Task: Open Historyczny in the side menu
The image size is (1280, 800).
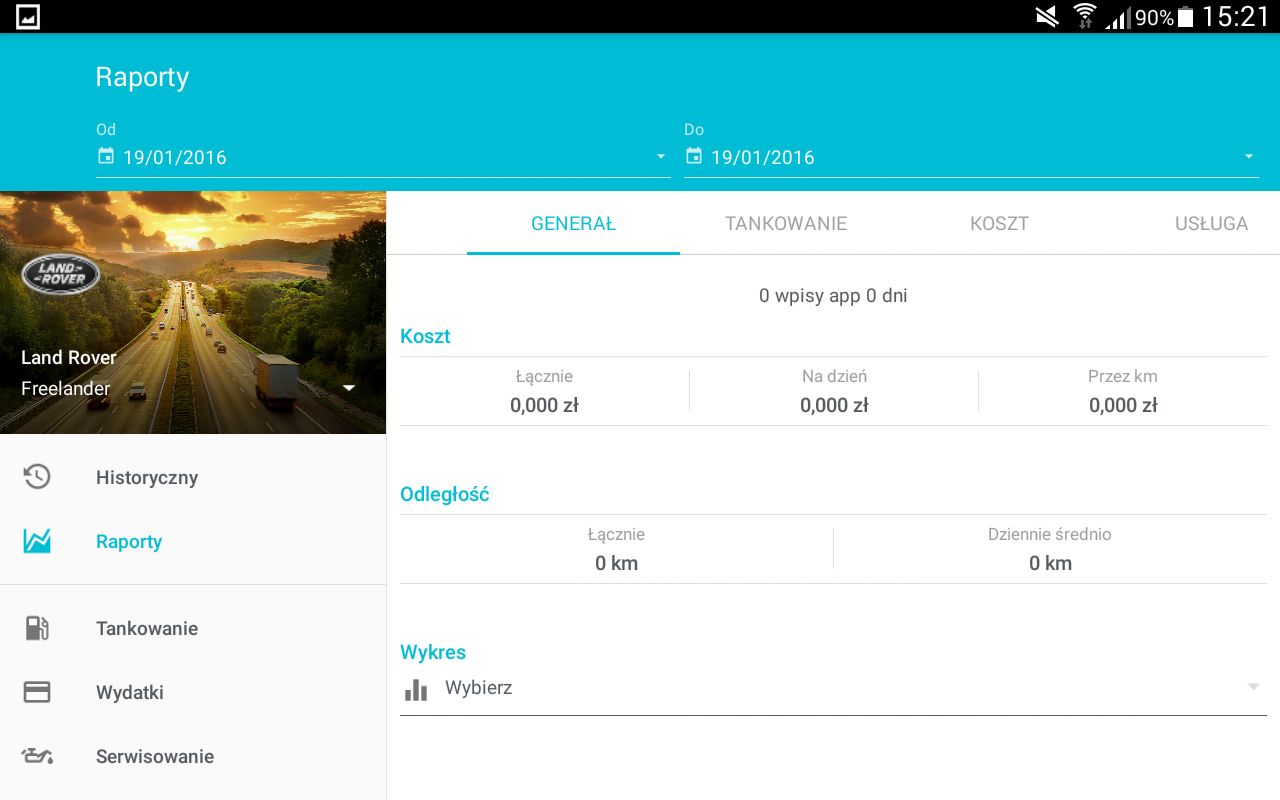Action: click(193, 477)
